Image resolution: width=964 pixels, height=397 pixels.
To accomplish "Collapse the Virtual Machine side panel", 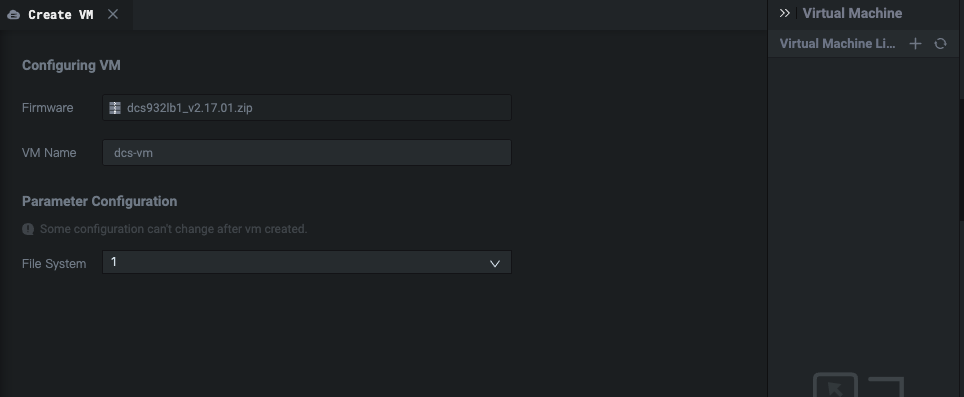I will click(784, 13).
